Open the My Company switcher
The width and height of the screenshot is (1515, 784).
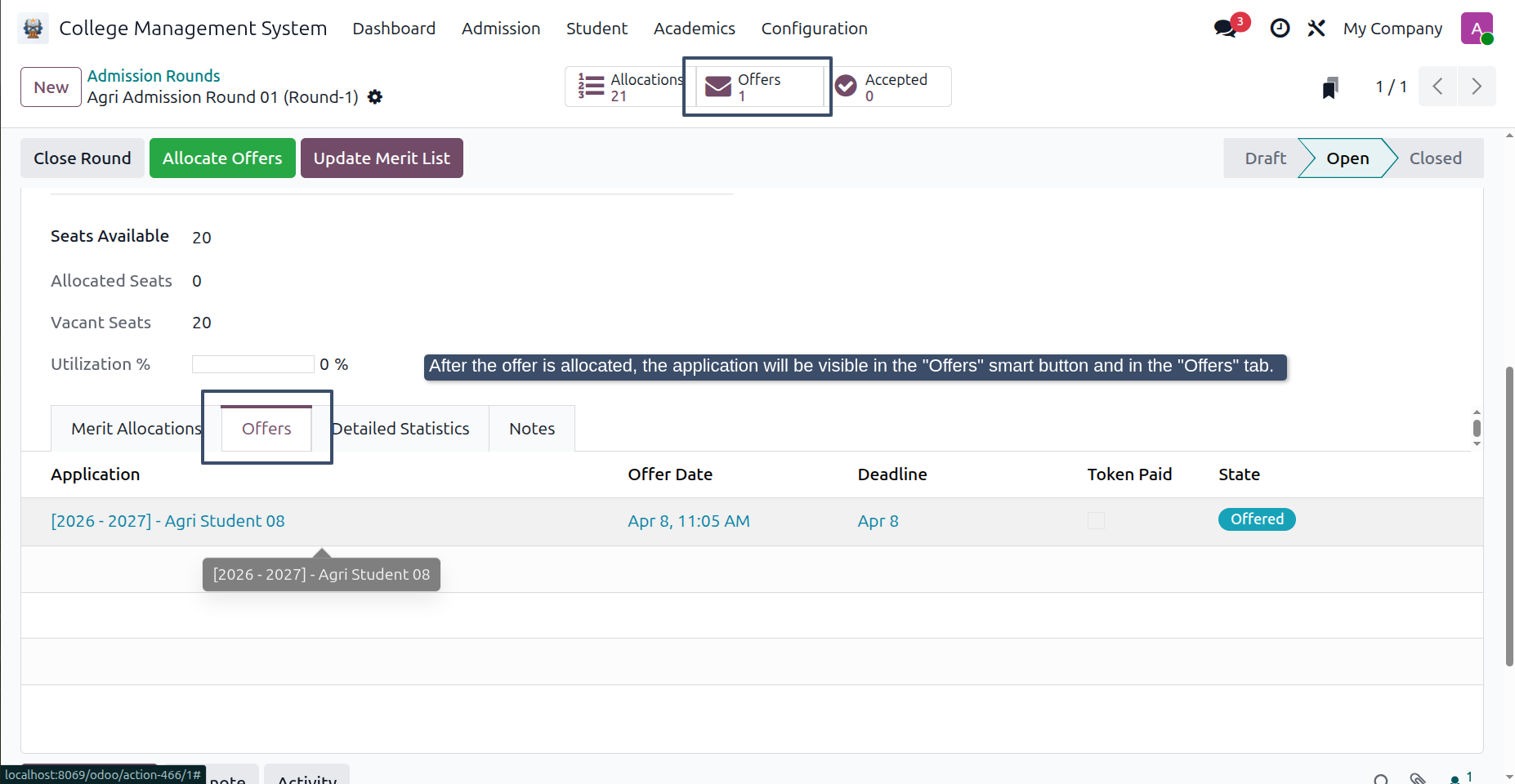1392,29
